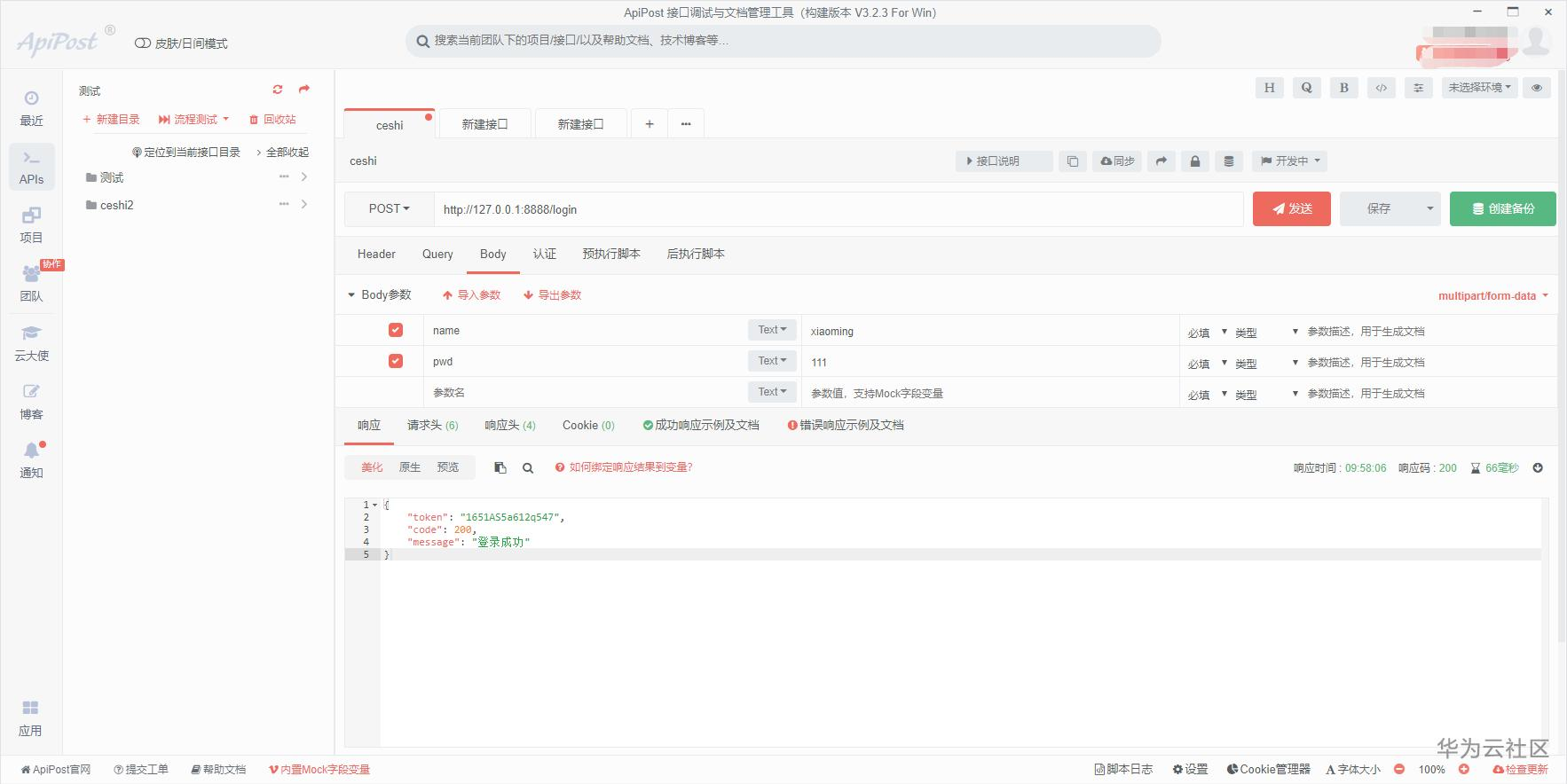Switch to the Cookie (0) tab
This screenshot has width=1567, height=784.
coord(588,425)
